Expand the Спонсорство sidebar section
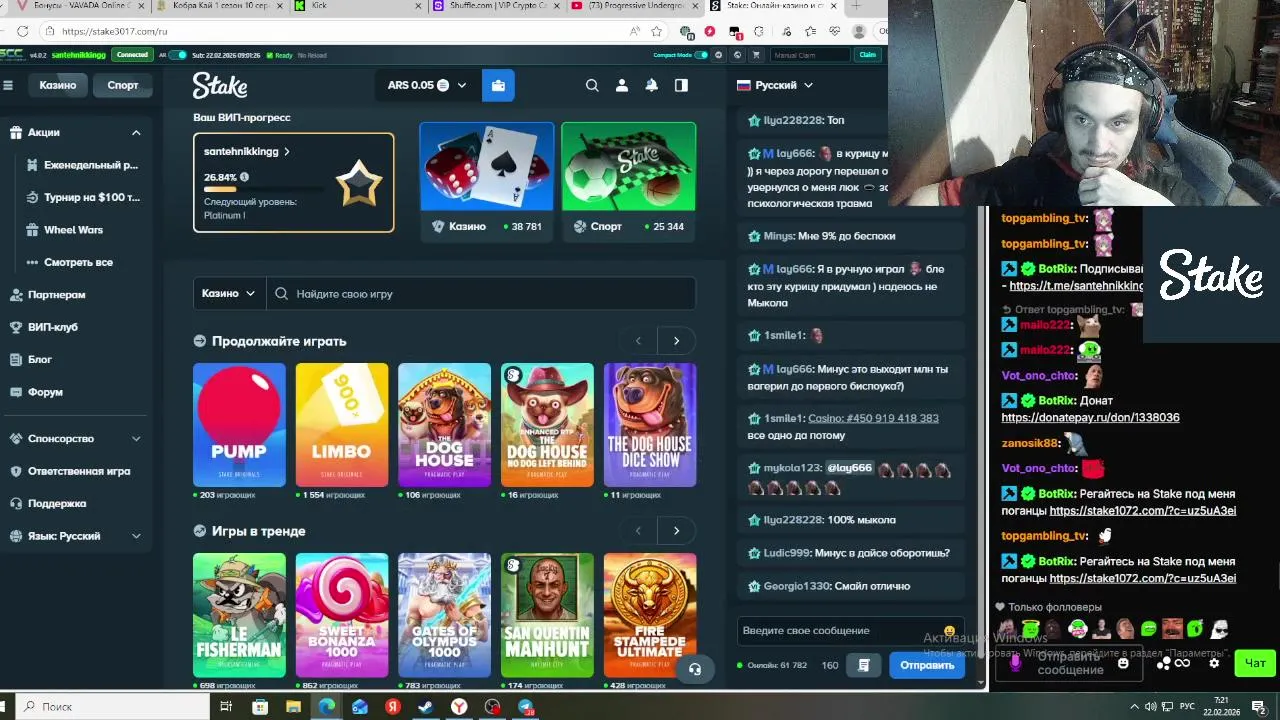The height and width of the screenshot is (720, 1280). pos(136,438)
